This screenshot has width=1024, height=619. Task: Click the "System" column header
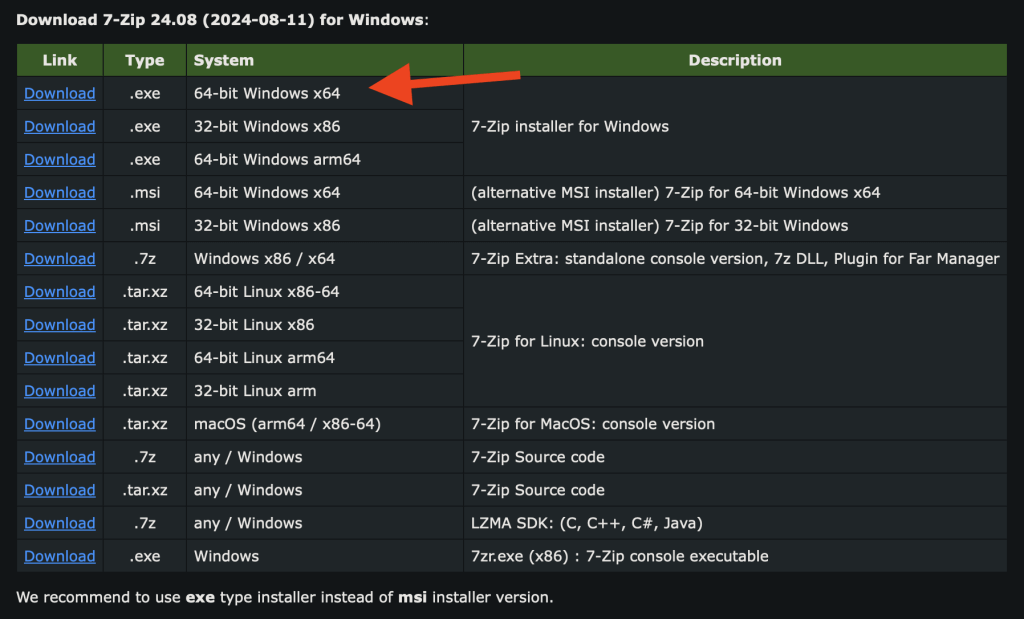click(224, 61)
